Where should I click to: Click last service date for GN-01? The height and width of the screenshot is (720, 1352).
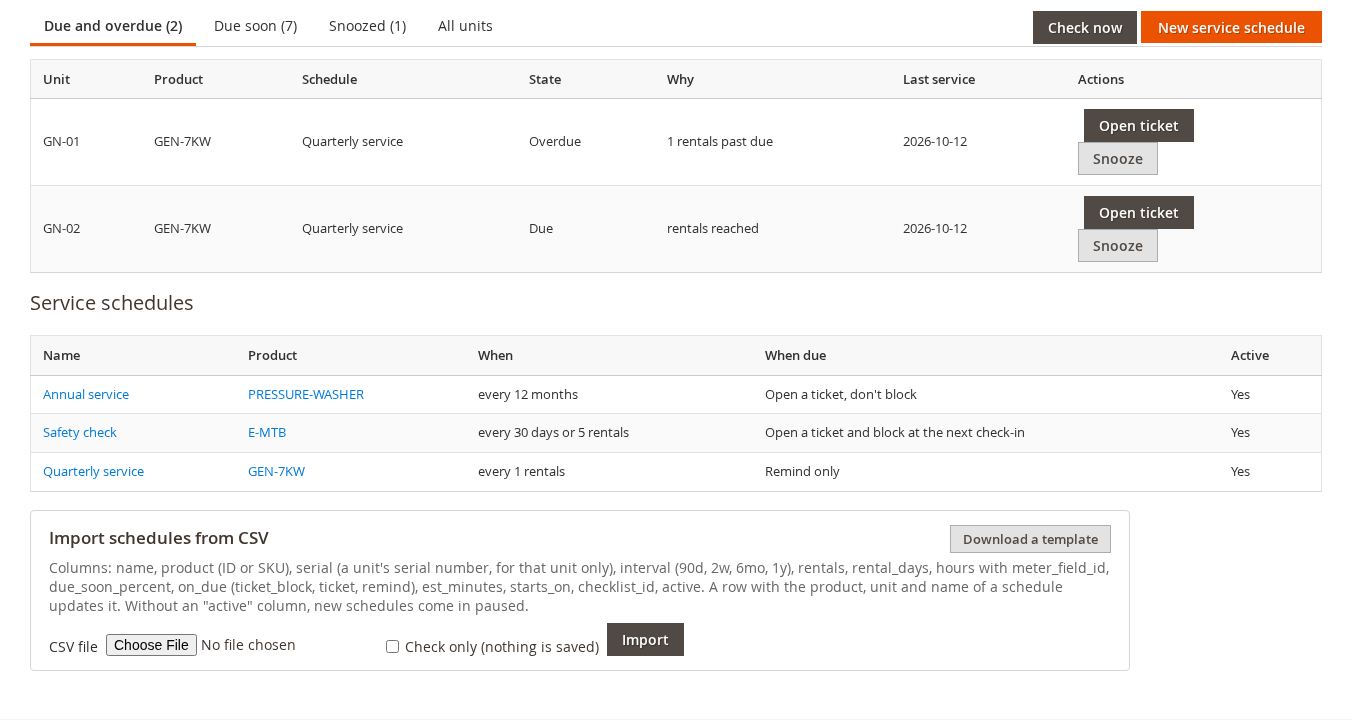click(x=935, y=142)
